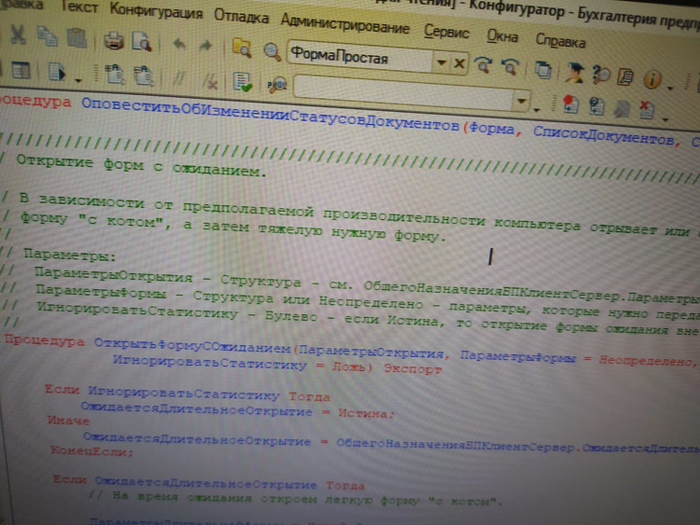Click the Print preview icon
700x525 pixels.
(141, 42)
